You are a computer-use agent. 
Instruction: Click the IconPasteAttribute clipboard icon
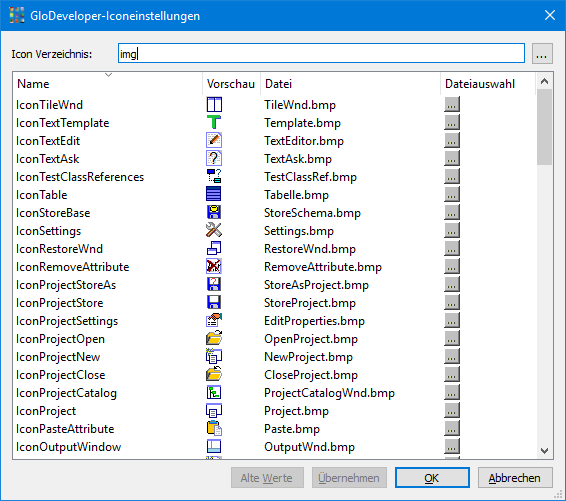click(x=214, y=428)
